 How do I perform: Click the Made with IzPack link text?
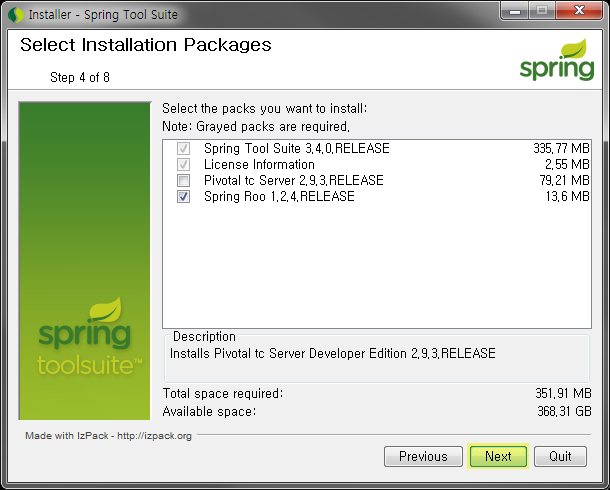pyautogui.click(x=109, y=436)
